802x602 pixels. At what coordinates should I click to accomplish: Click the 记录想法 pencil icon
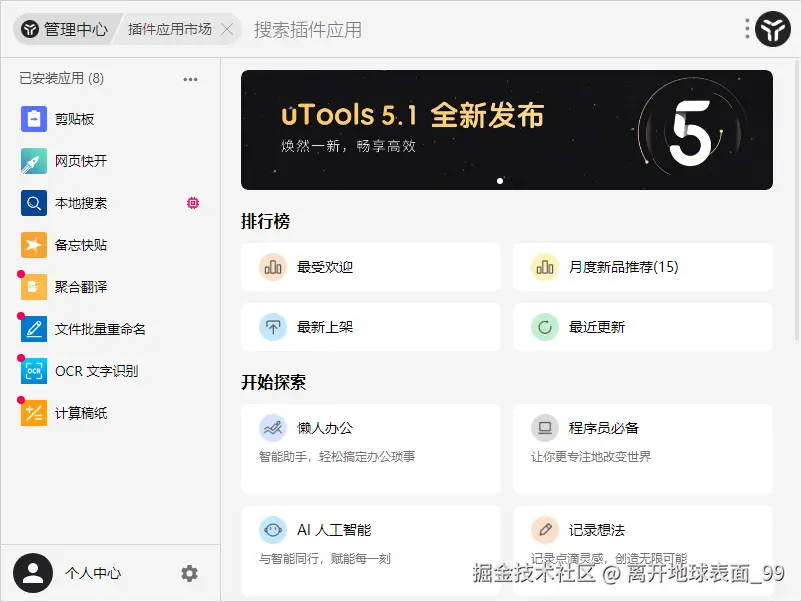[x=545, y=530]
